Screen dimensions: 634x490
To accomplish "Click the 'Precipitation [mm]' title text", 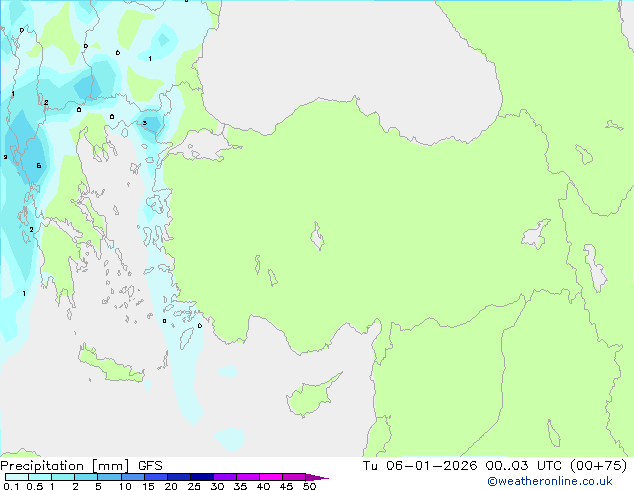I will coord(64,466).
